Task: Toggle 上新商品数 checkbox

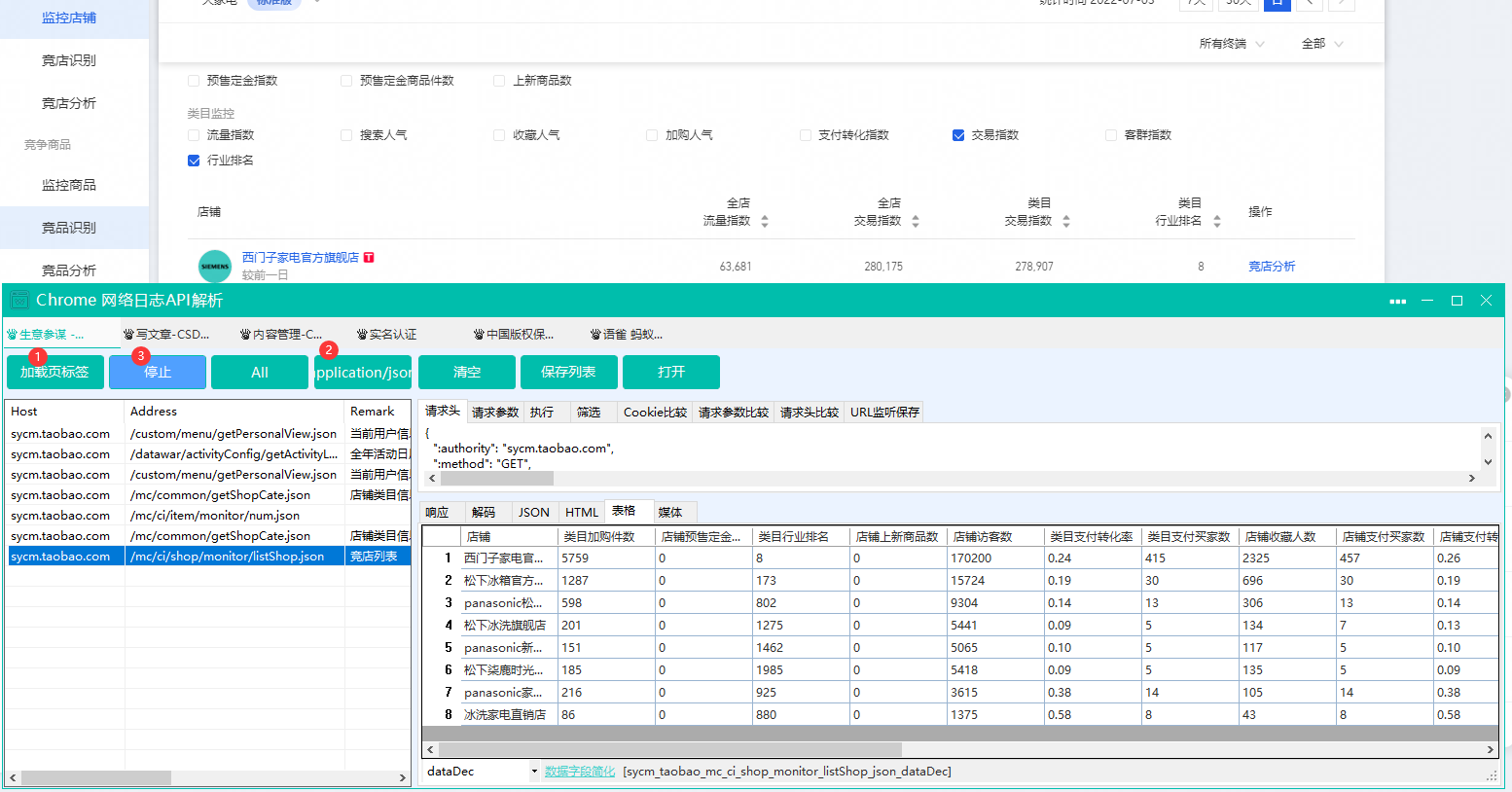Action: pos(499,81)
